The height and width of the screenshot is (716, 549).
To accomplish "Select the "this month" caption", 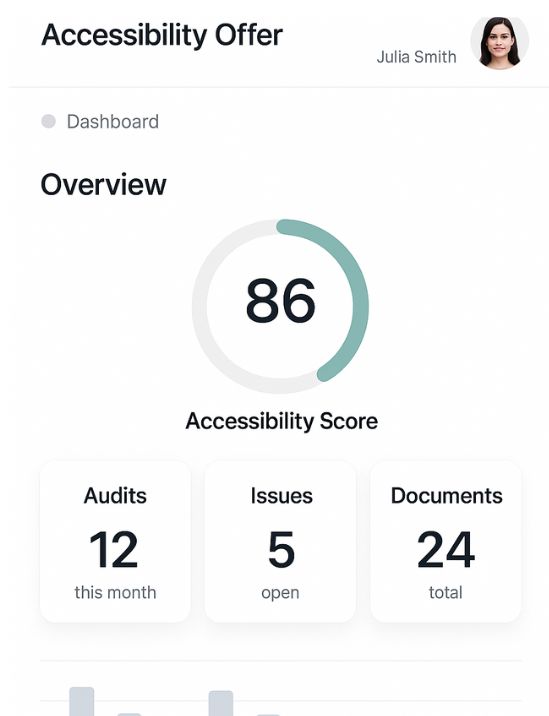I will tap(116, 593).
